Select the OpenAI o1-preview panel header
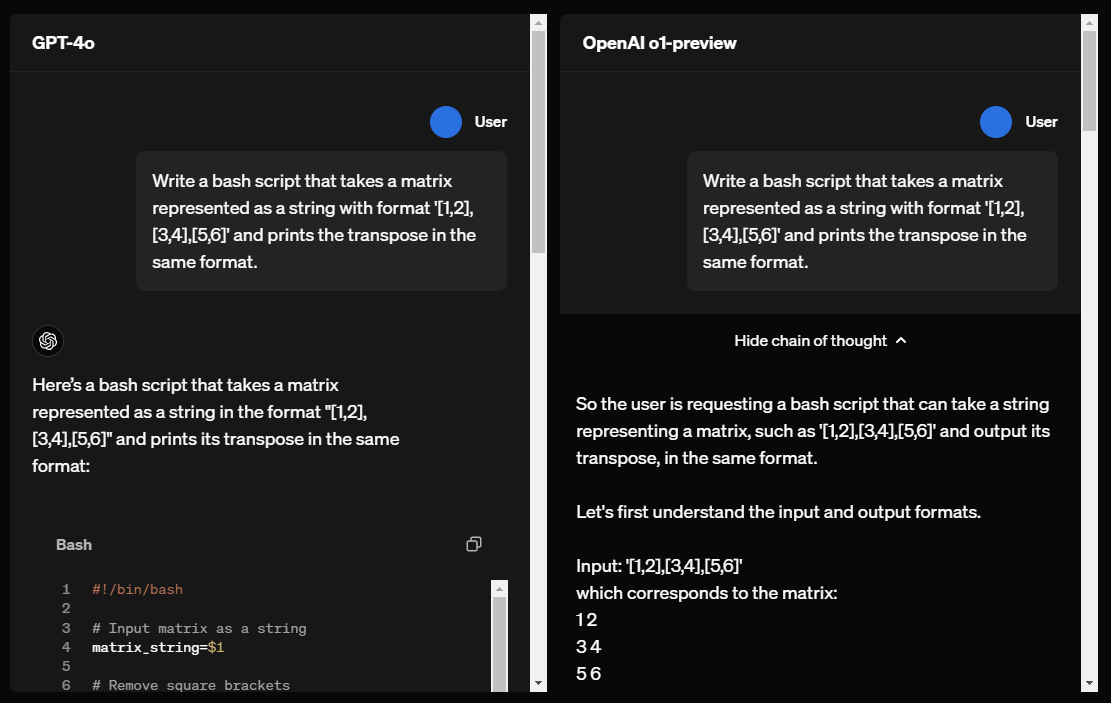This screenshot has height=703, width=1111. (659, 42)
